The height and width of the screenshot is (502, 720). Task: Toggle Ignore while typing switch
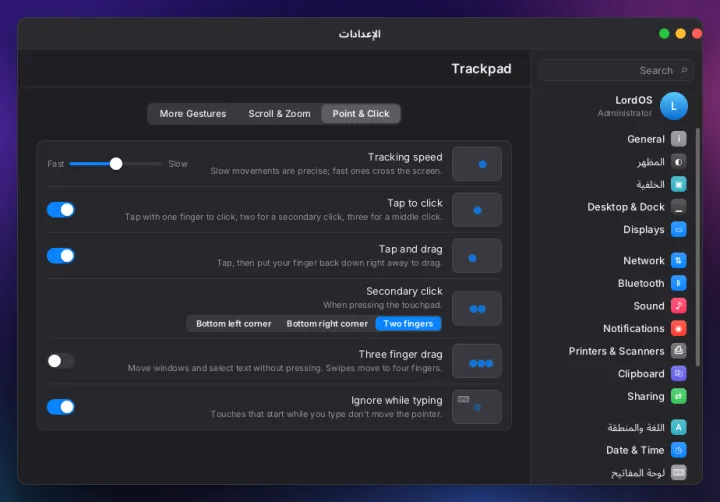coord(61,407)
